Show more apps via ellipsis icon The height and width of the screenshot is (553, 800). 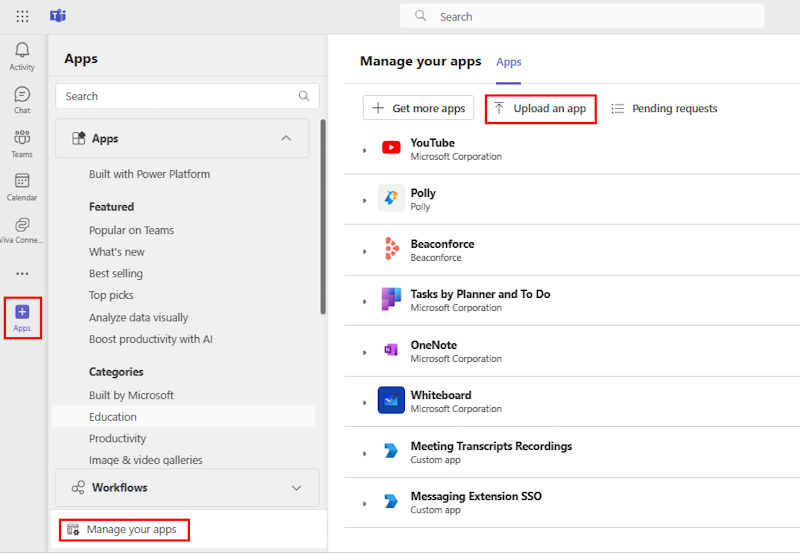pos(22,274)
